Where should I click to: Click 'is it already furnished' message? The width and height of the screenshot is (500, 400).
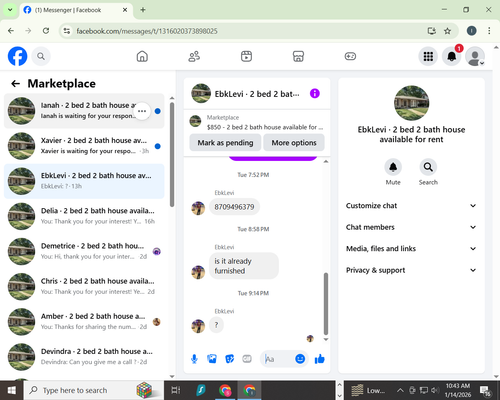click(244, 266)
